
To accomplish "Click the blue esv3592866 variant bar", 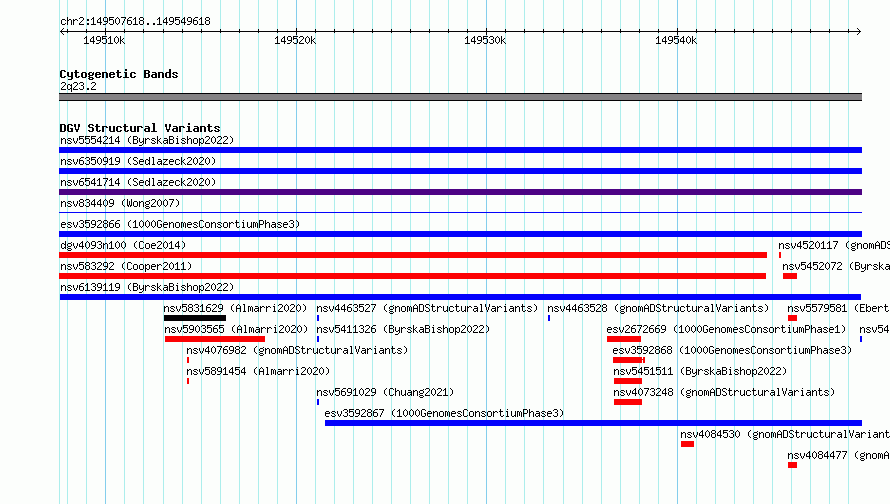I will 460,234.
